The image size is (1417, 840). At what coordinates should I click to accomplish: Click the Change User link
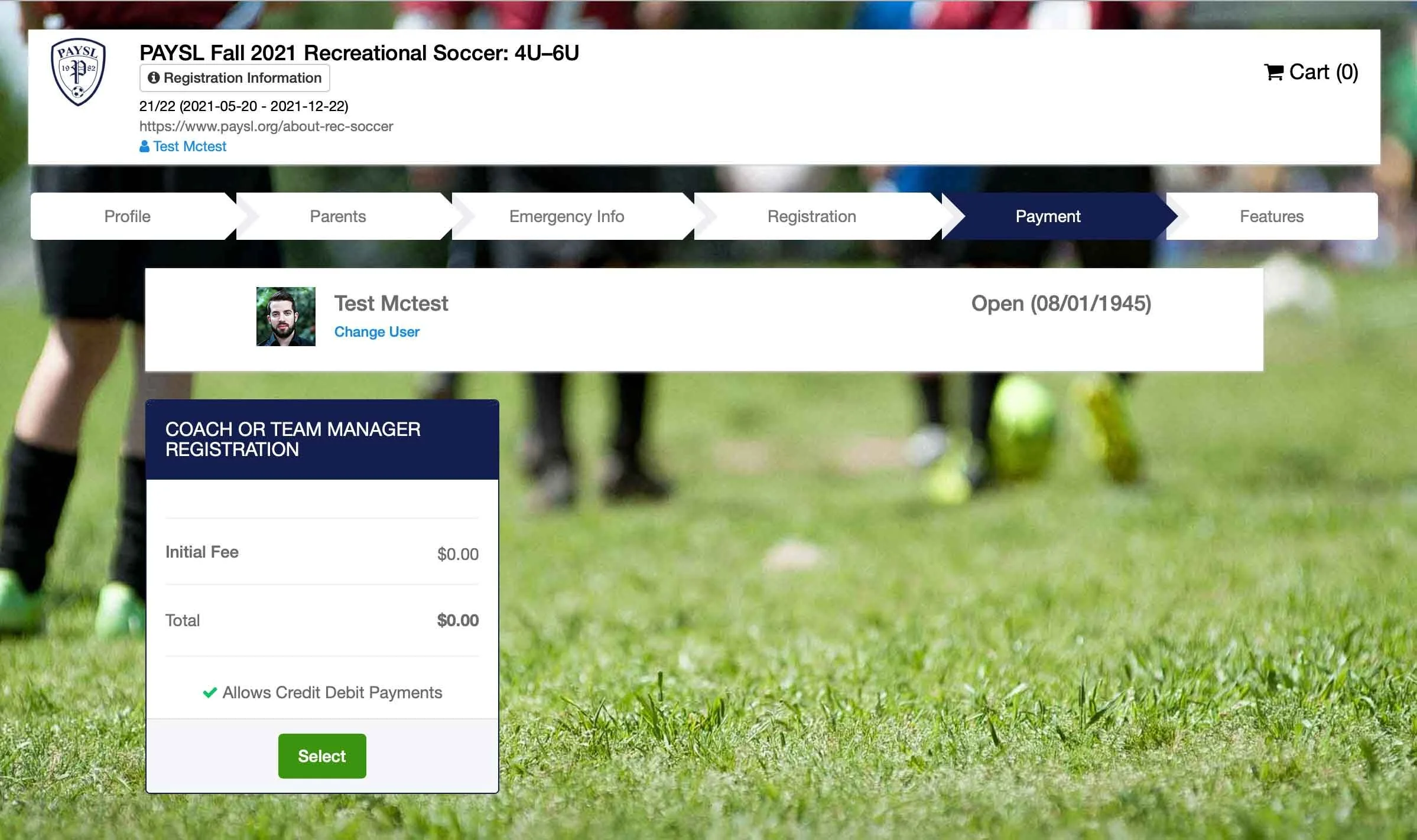(x=377, y=332)
